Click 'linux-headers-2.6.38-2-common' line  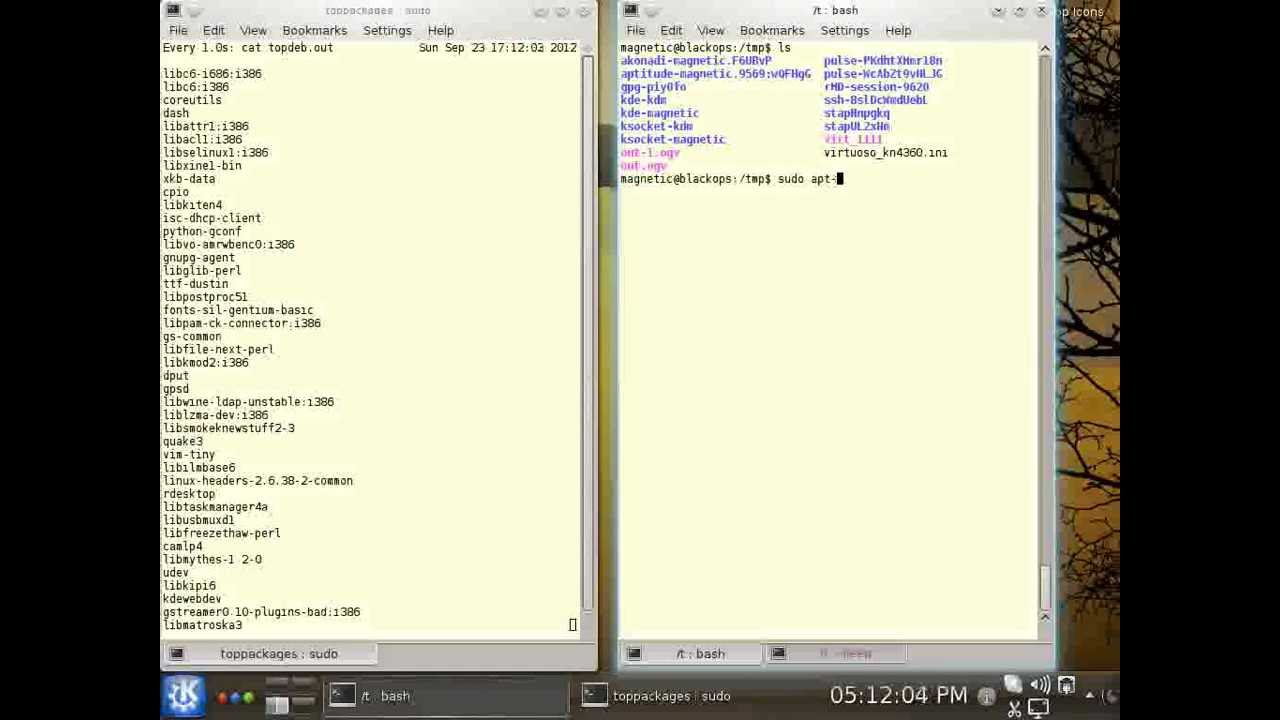point(258,481)
